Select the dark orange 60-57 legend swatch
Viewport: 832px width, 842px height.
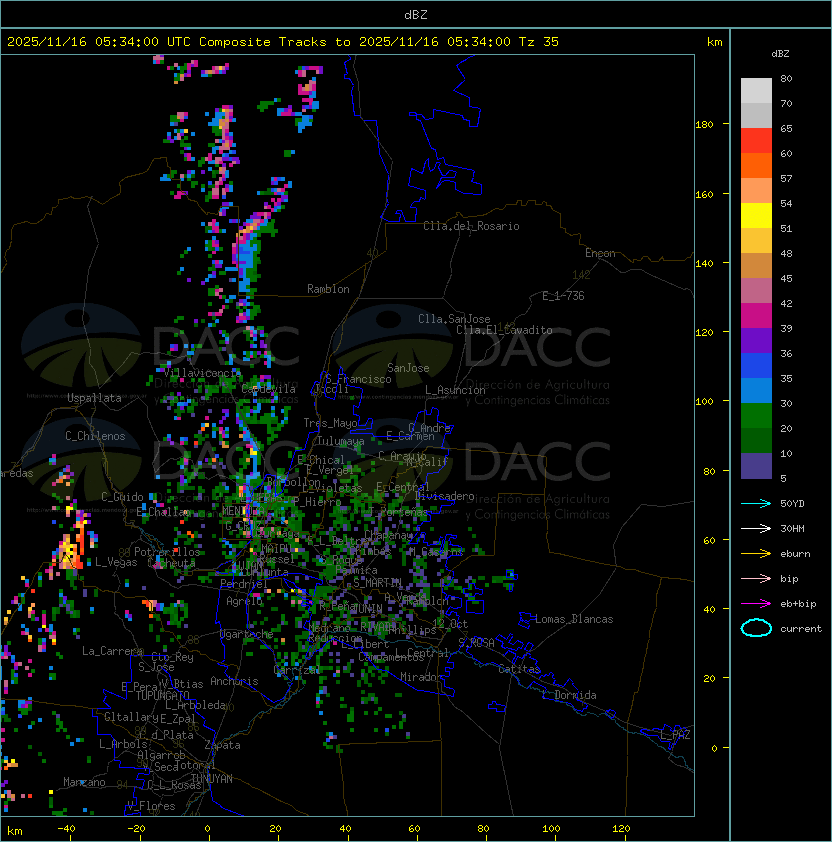pos(756,166)
